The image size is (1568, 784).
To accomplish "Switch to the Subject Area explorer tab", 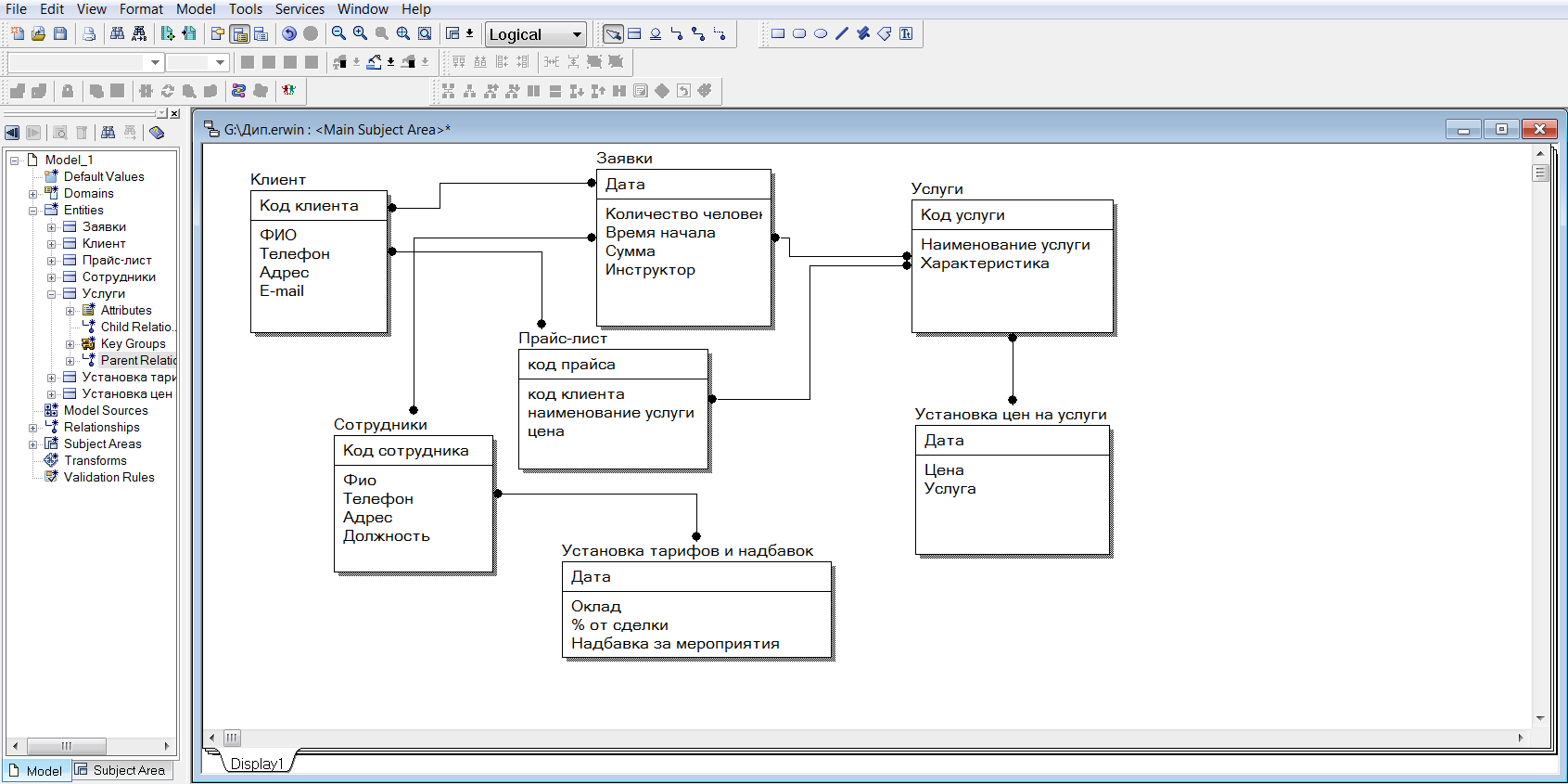I will pyautogui.click(x=121, y=770).
